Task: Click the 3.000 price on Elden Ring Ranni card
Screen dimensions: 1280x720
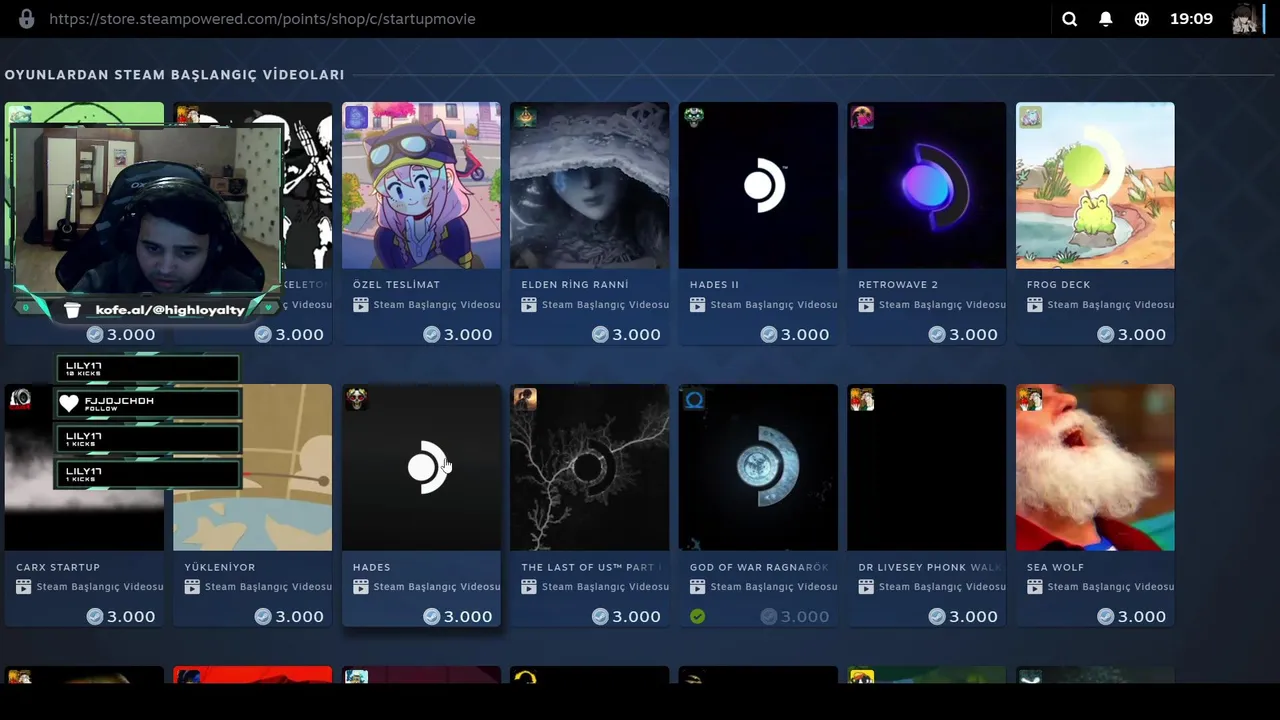Action: point(636,335)
